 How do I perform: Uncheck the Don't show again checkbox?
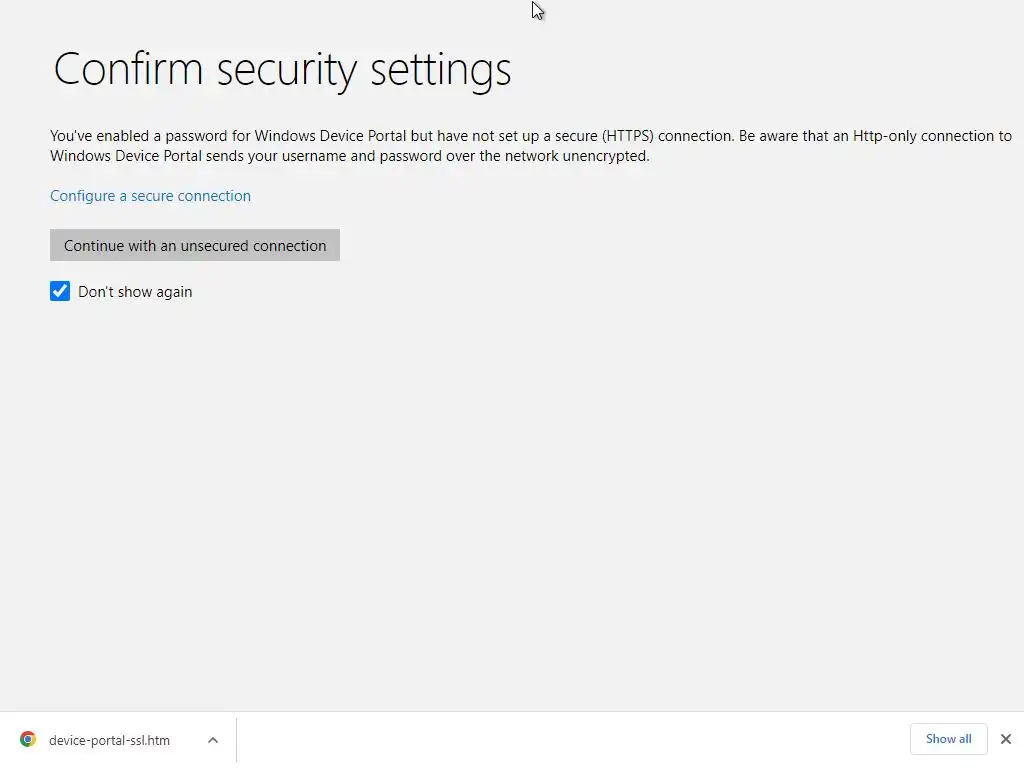coord(60,291)
